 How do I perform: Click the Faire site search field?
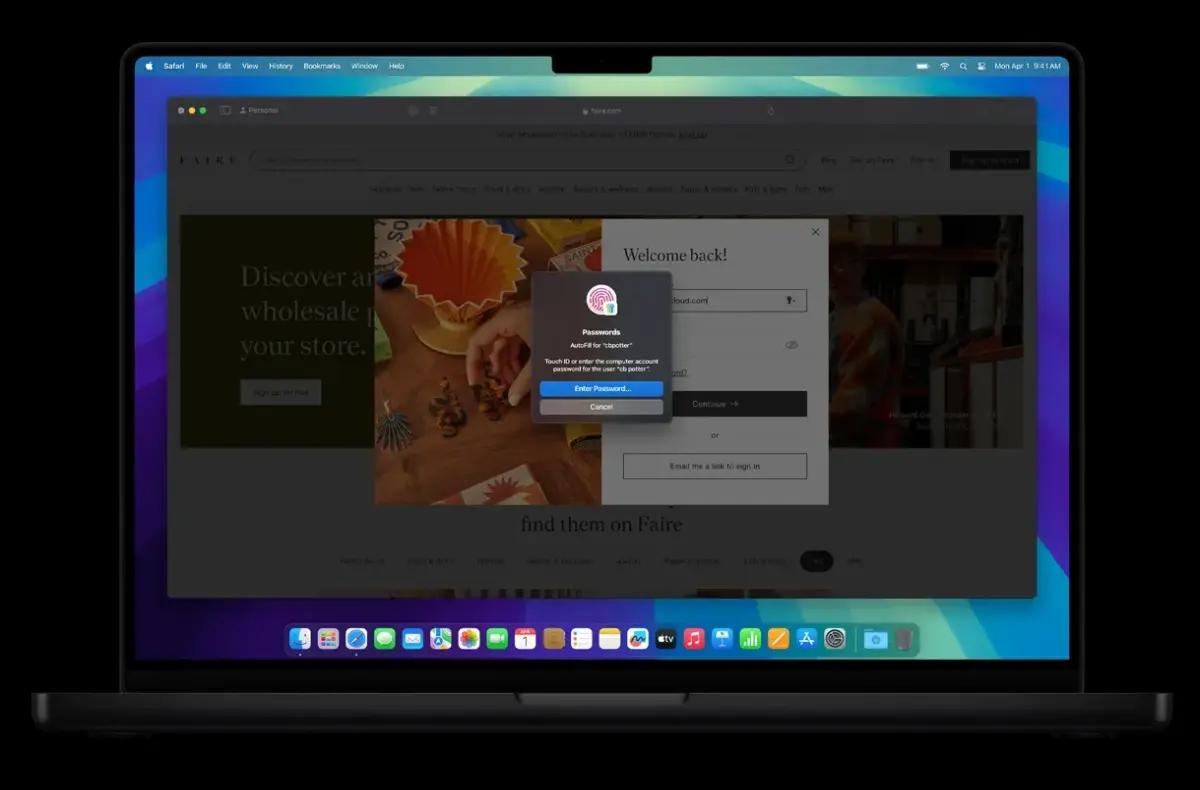[x=527, y=160]
